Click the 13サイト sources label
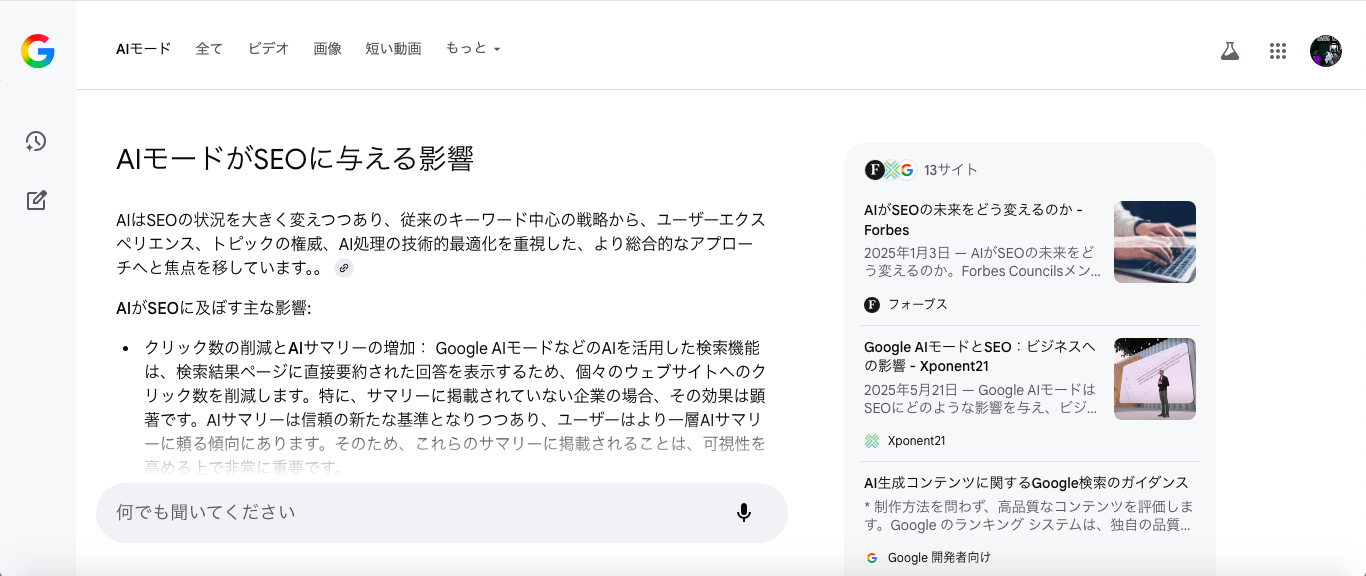The image size is (1366, 576). 951,170
